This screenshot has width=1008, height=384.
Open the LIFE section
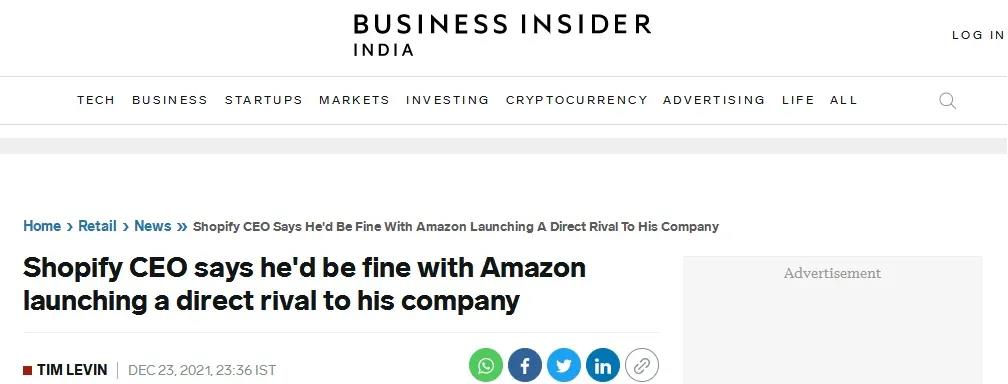click(798, 100)
